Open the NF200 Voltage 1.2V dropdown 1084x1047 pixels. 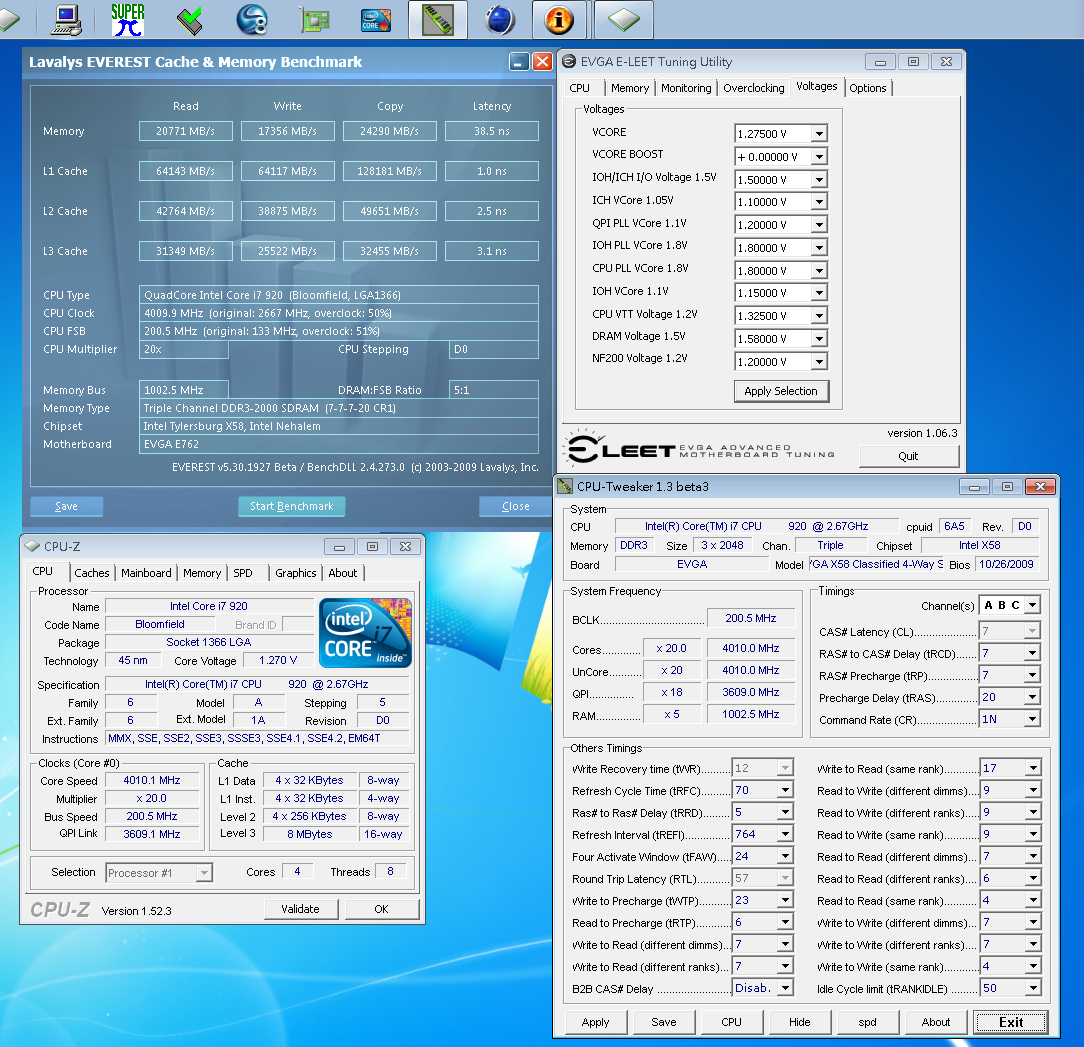[x=819, y=362]
